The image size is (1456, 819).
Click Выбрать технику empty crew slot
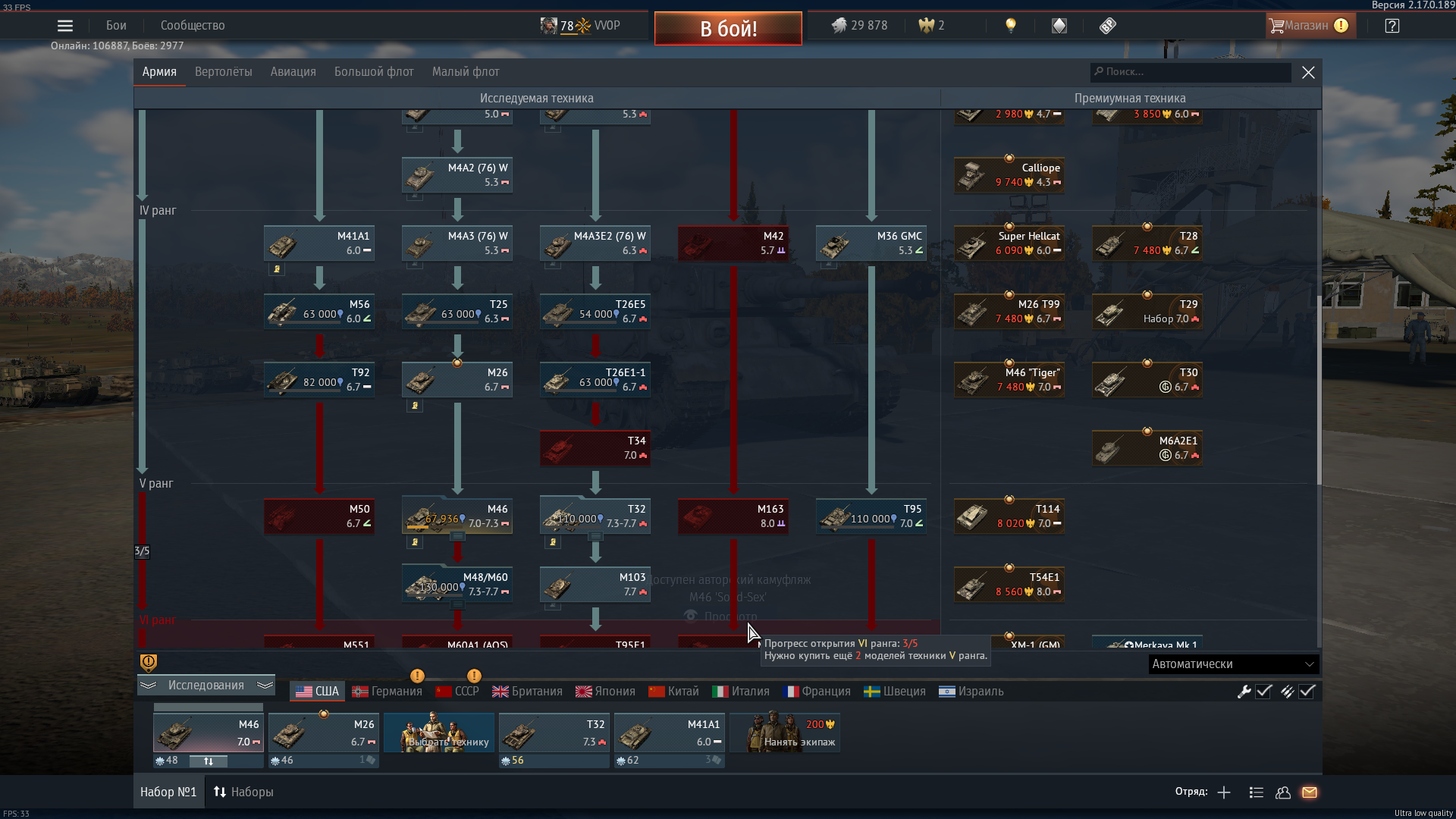tap(439, 733)
